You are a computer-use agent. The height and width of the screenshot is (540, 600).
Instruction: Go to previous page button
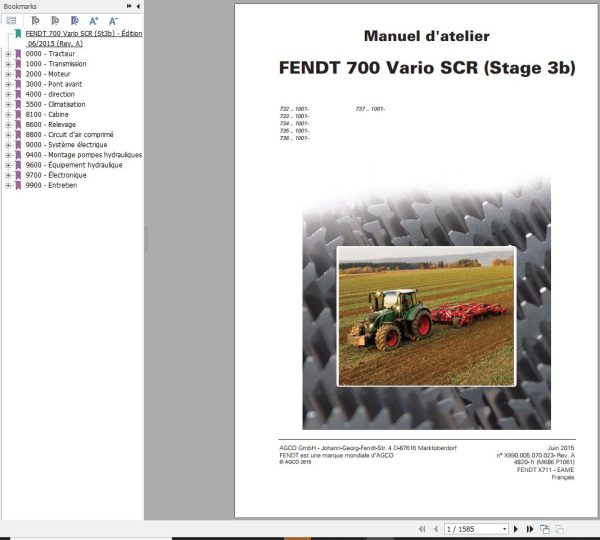pyautogui.click(x=435, y=529)
